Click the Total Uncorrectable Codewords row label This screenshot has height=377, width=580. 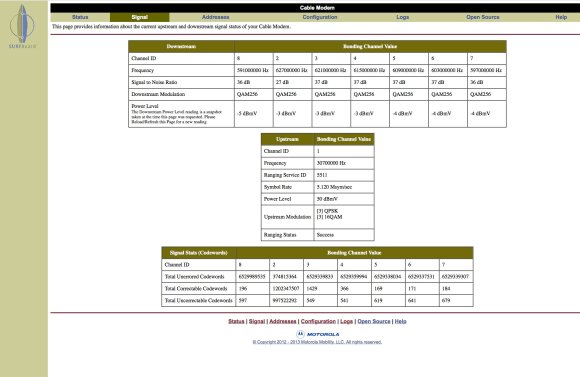199,300
